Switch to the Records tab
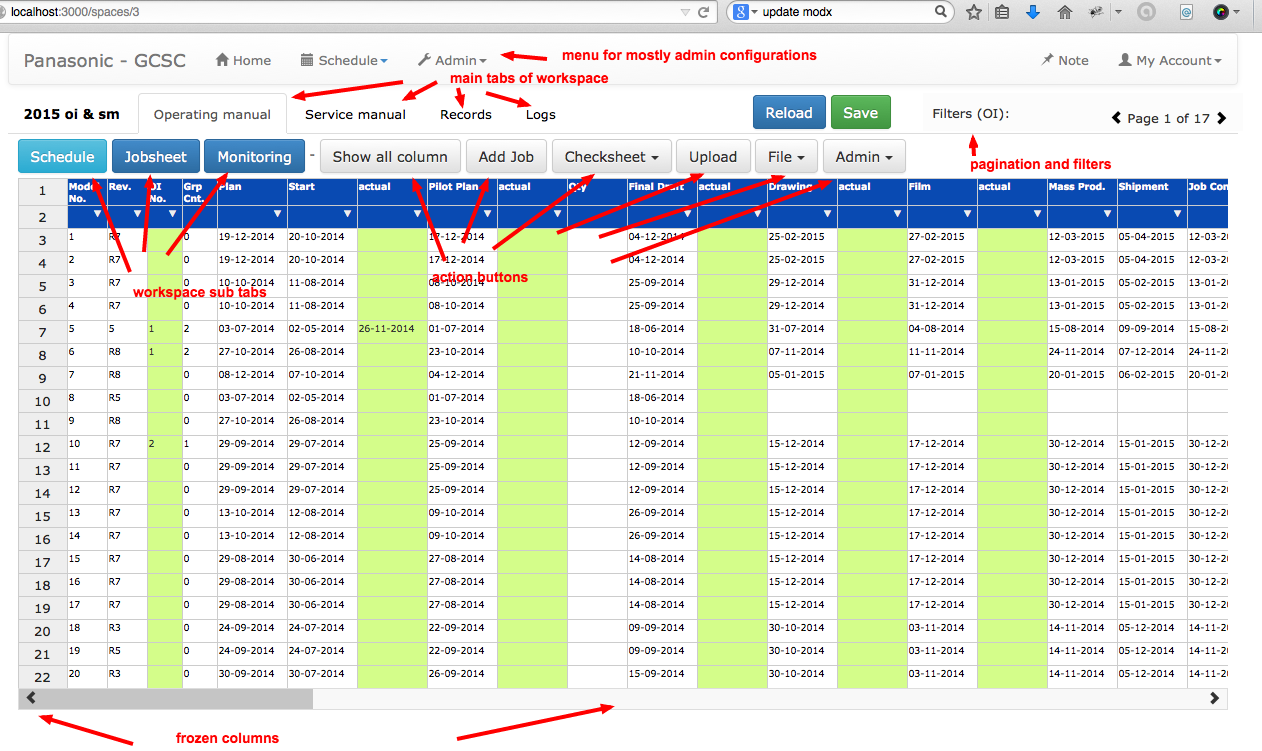This screenshot has height=751, width=1262. pyautogui.click(x=466, y=114)
